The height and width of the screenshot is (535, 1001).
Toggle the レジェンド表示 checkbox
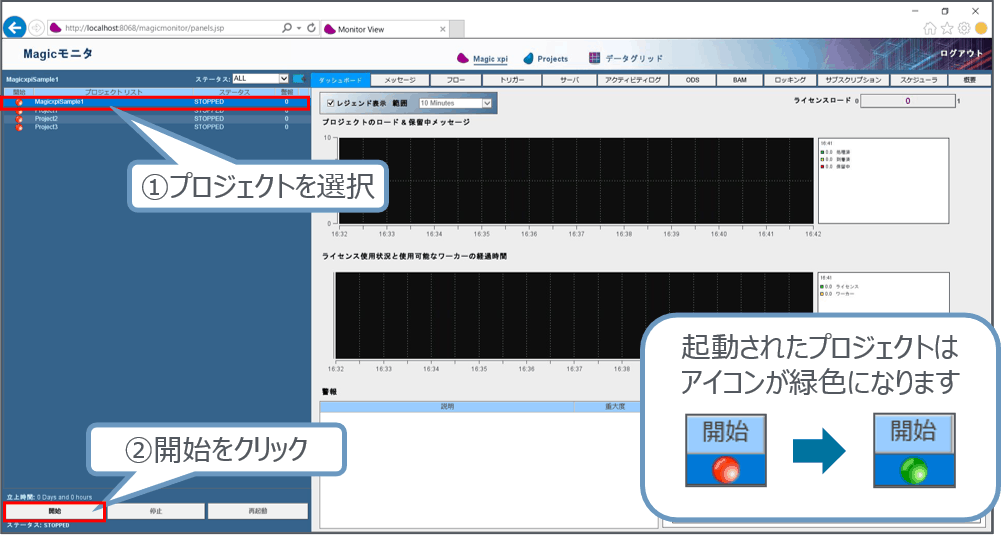point(331,102)
